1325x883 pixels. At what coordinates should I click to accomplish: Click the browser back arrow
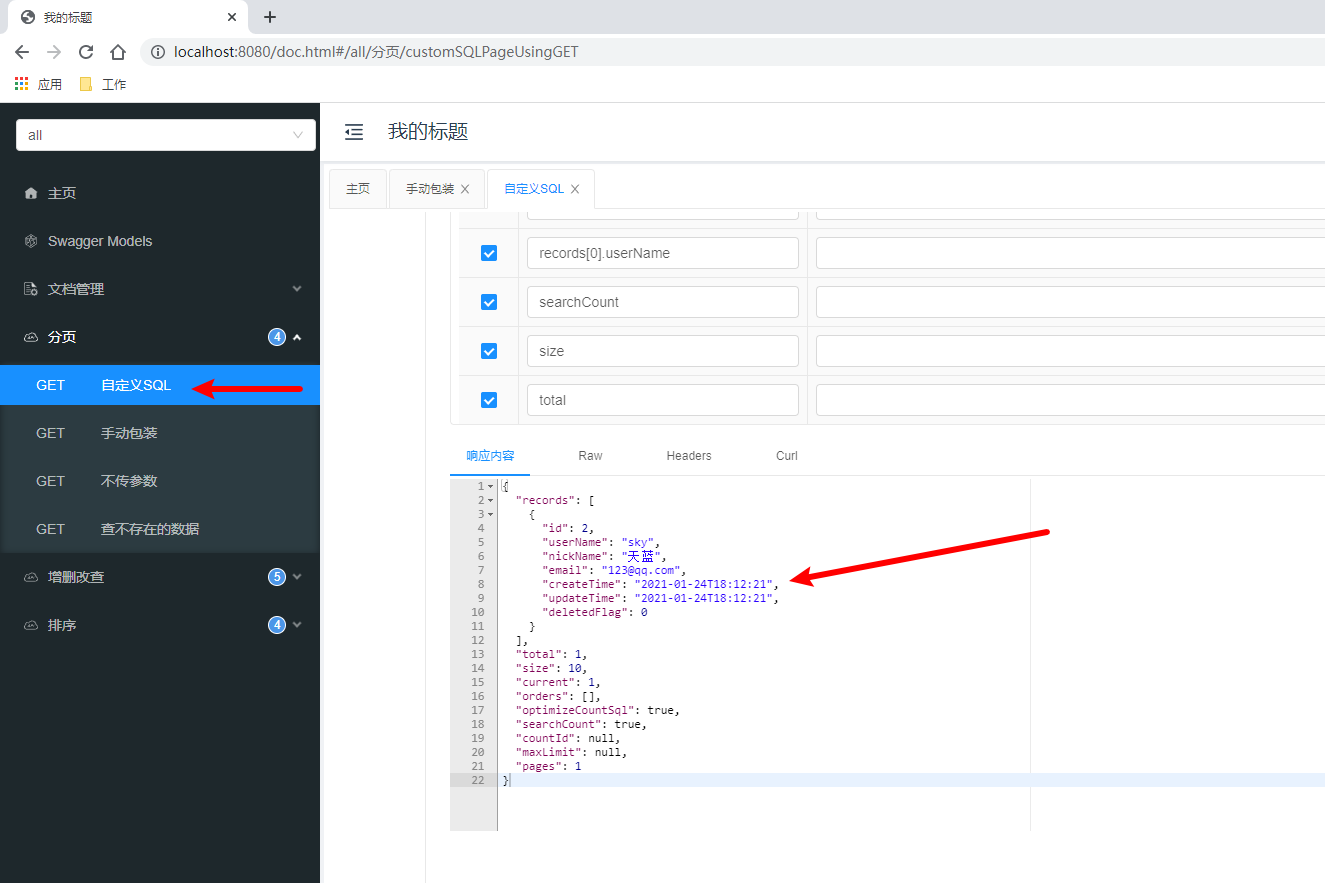pos(22,52)
